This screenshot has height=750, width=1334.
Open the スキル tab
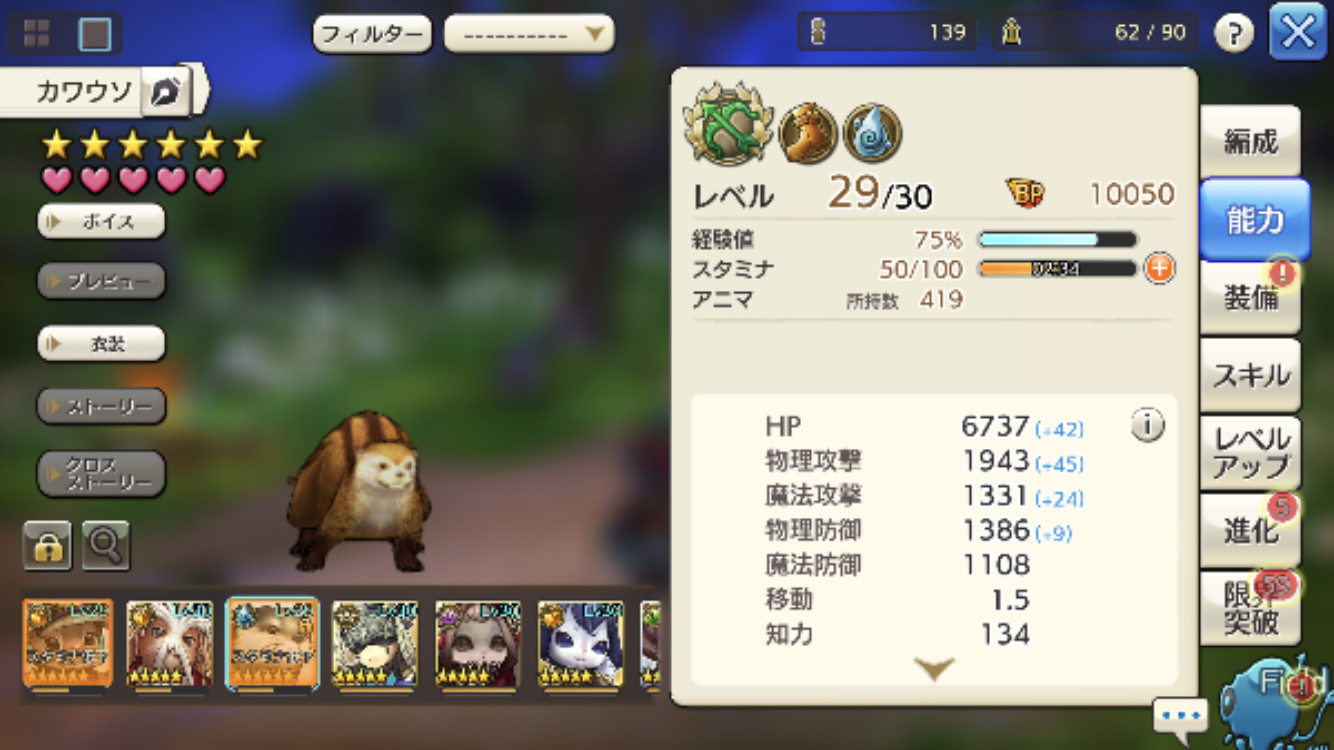[x=1251, y=375]
